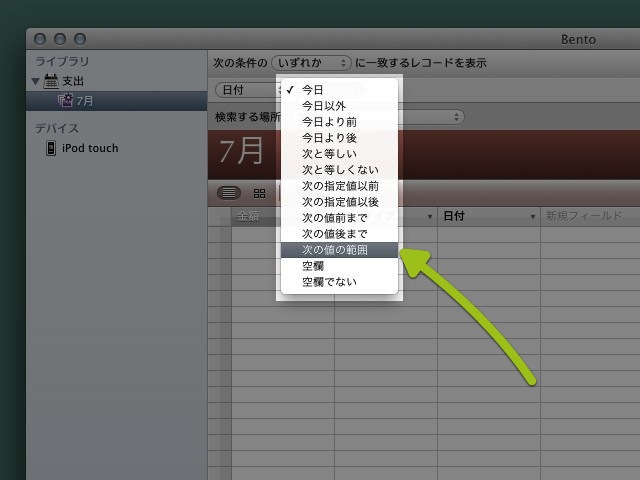640x480 pixels.
Task: Select the 7月 smart collection in the sidebar
Action: point(116,101)
